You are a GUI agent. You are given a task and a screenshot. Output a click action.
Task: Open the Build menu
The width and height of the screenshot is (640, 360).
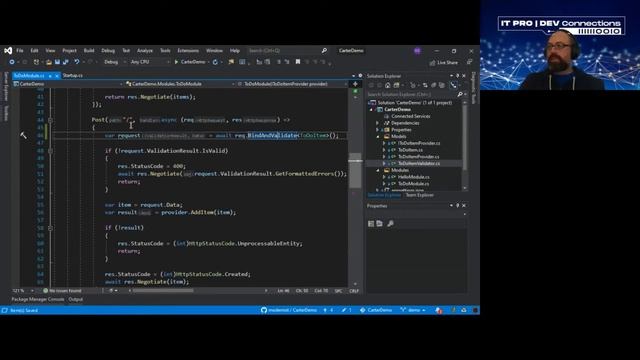coord(89,51)
